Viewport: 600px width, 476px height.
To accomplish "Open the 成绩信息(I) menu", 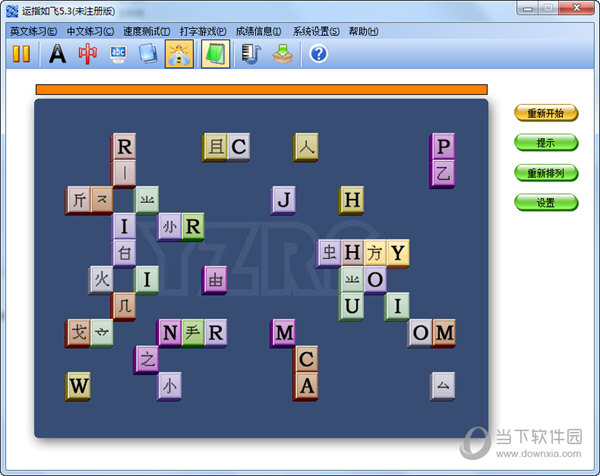I will [x=259, y=31].
